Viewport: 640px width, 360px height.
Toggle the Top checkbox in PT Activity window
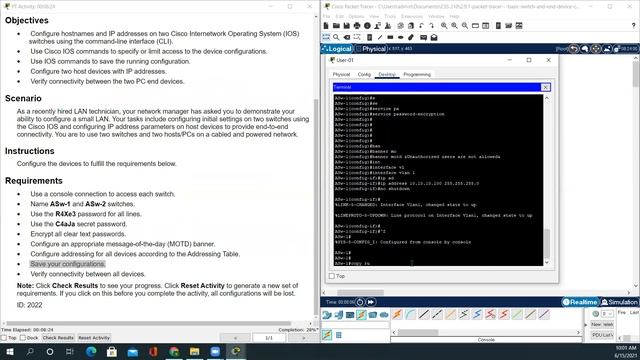coord(4,338)
